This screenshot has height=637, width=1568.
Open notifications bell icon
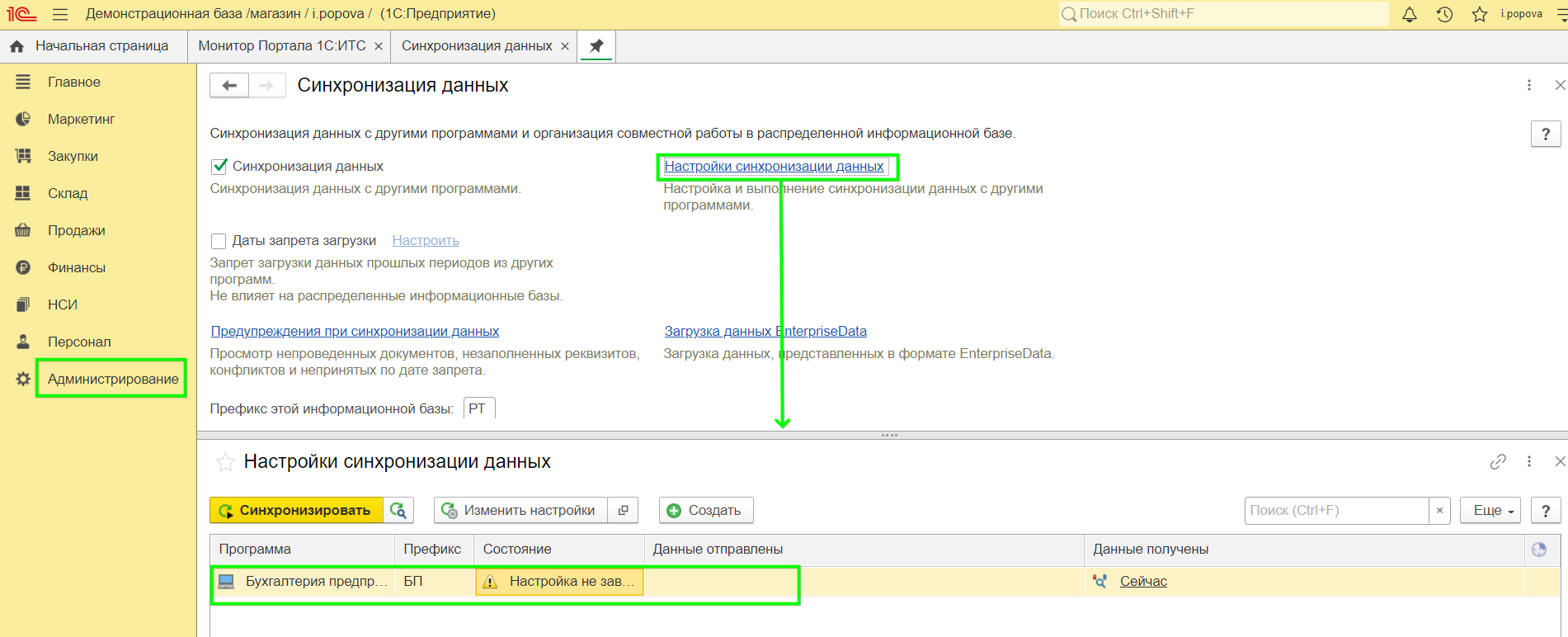point(1410,14)
